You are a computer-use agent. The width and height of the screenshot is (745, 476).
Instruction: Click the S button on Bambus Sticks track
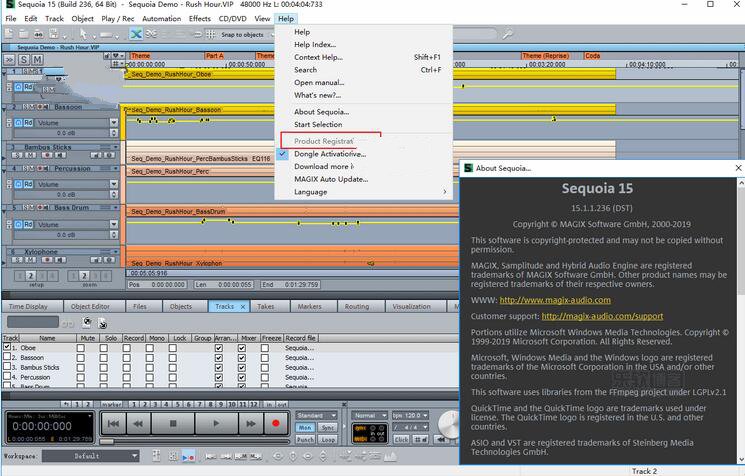(18, 155)
